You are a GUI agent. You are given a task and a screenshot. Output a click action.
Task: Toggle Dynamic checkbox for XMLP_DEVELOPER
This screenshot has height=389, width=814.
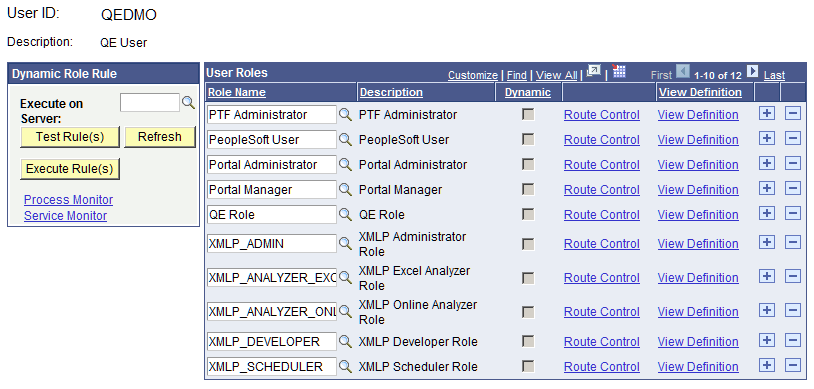[528, 341]
